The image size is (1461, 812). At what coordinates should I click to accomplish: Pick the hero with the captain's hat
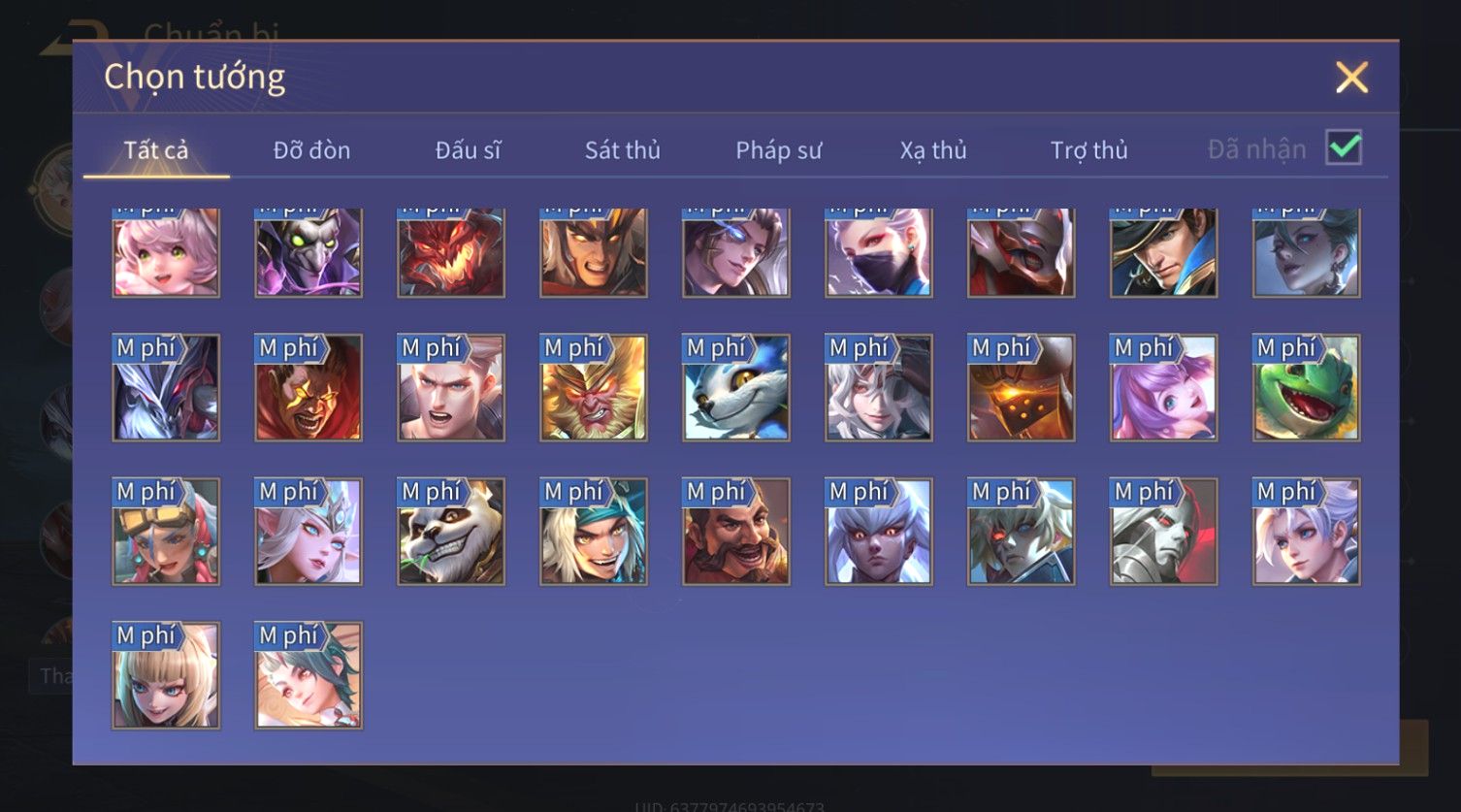(x=1163, y=252)
